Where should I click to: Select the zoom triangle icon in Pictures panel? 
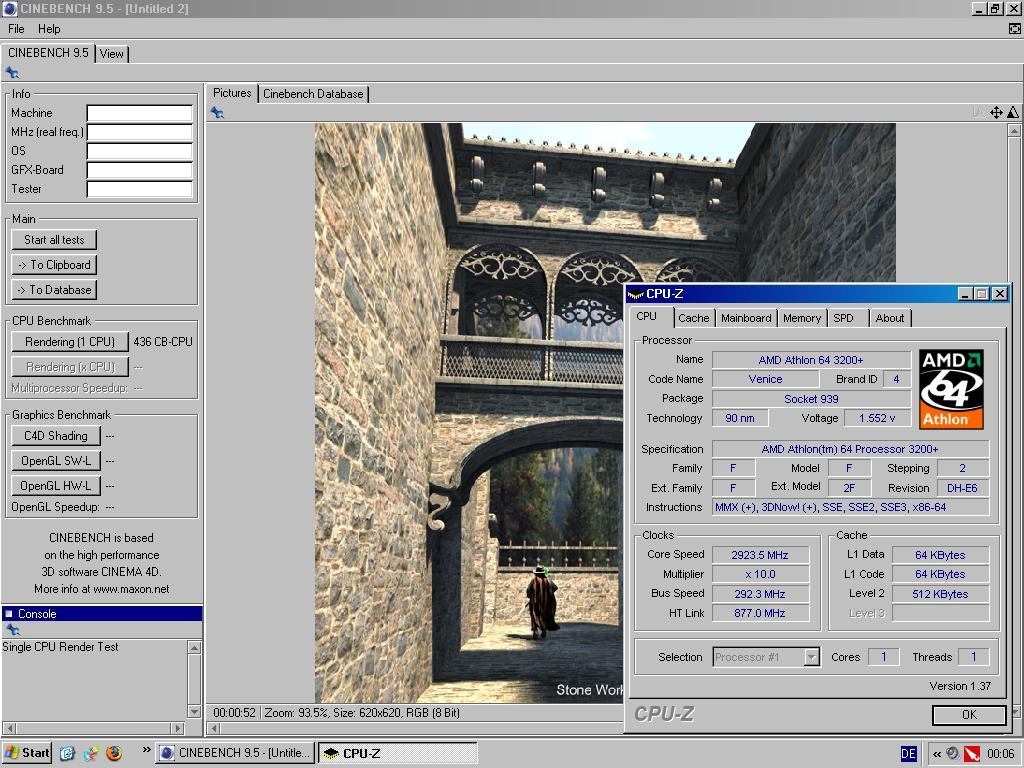pyautogui.click(x=1012, y=112)
